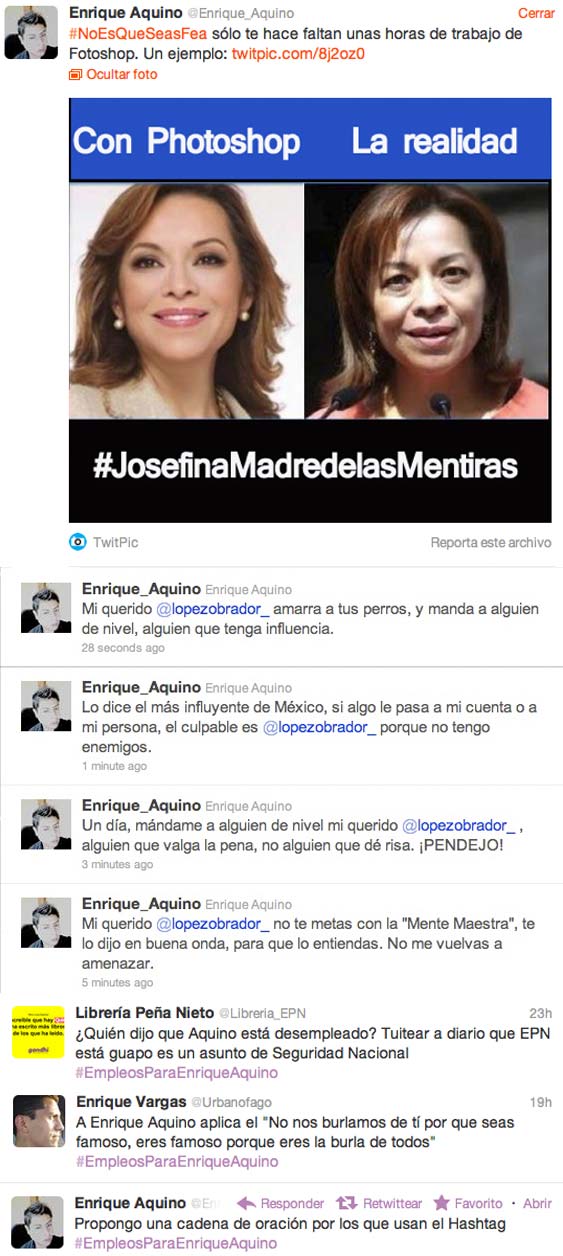Collapse the tweet with Cerrar

point(536,14)
